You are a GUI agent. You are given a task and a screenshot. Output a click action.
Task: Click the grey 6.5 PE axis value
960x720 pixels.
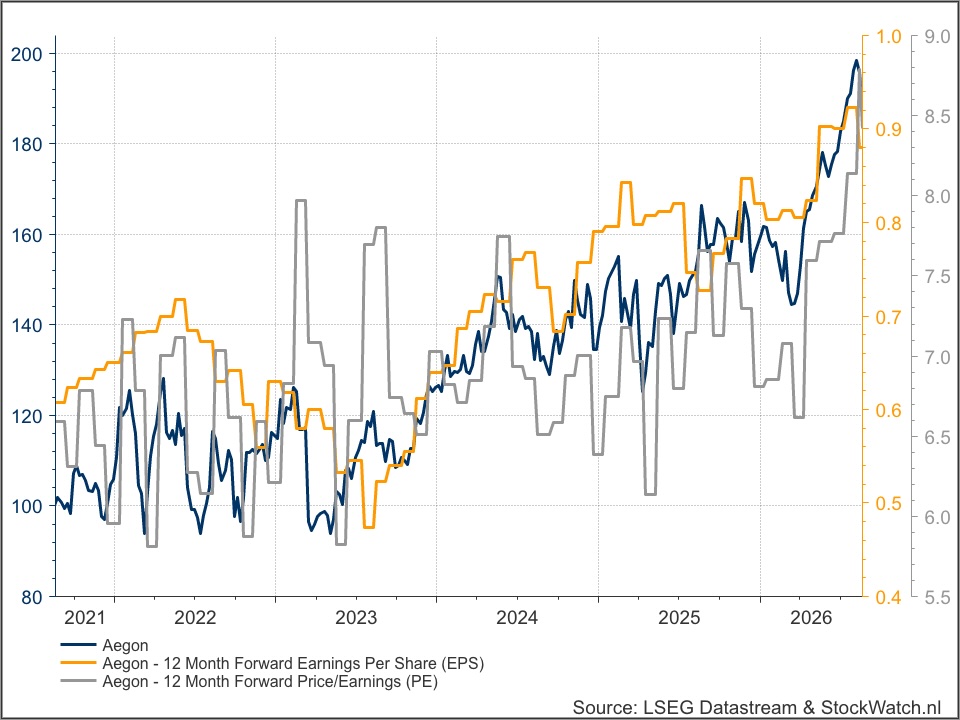(937, 437)
